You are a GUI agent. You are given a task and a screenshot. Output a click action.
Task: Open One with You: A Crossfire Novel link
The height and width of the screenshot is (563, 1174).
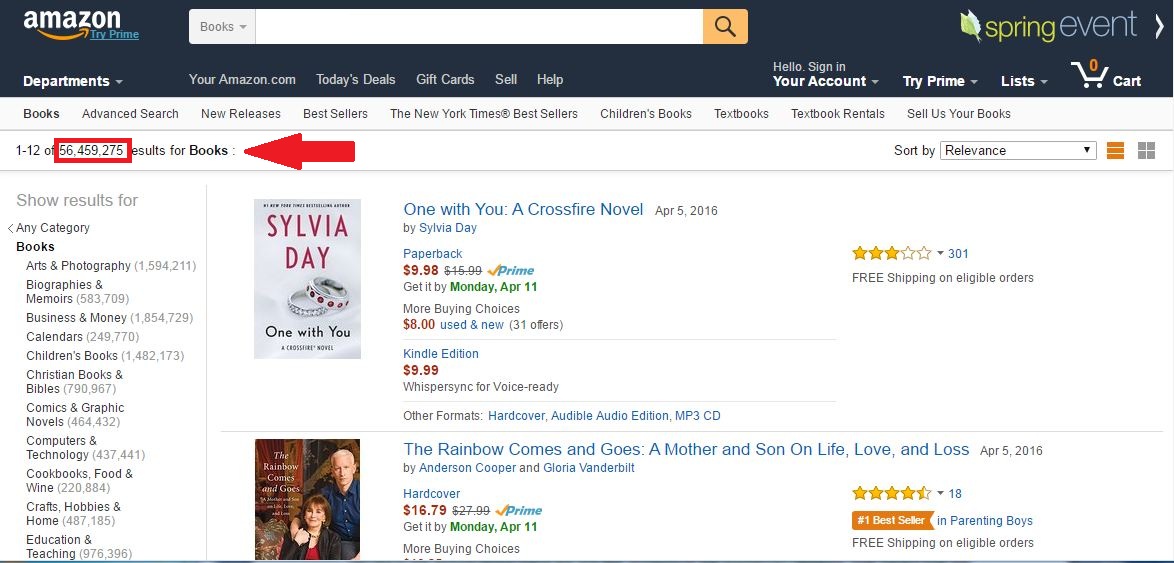point(523,210)
